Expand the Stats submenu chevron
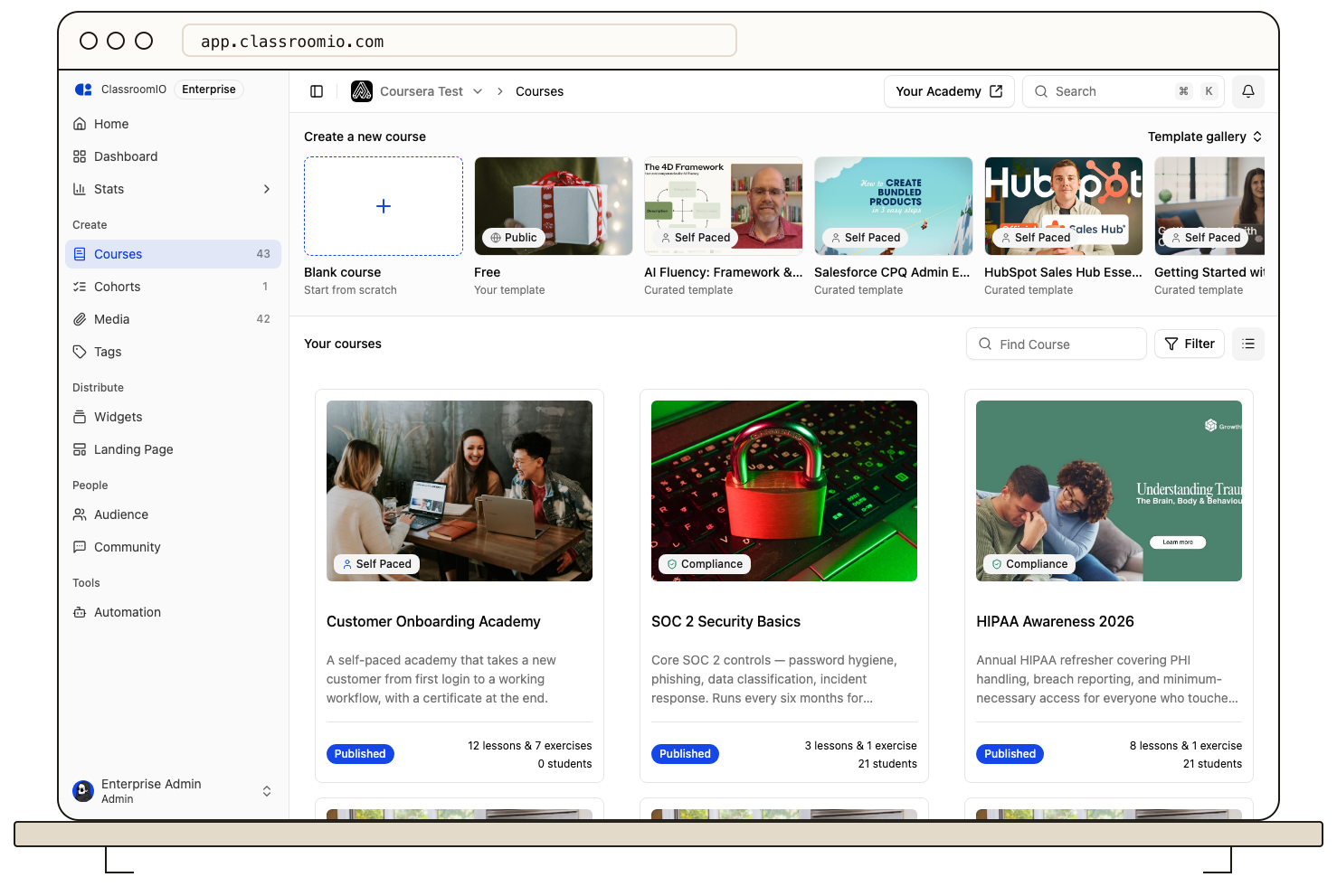Screen dimensions: 1337x896 click(267, 189)
